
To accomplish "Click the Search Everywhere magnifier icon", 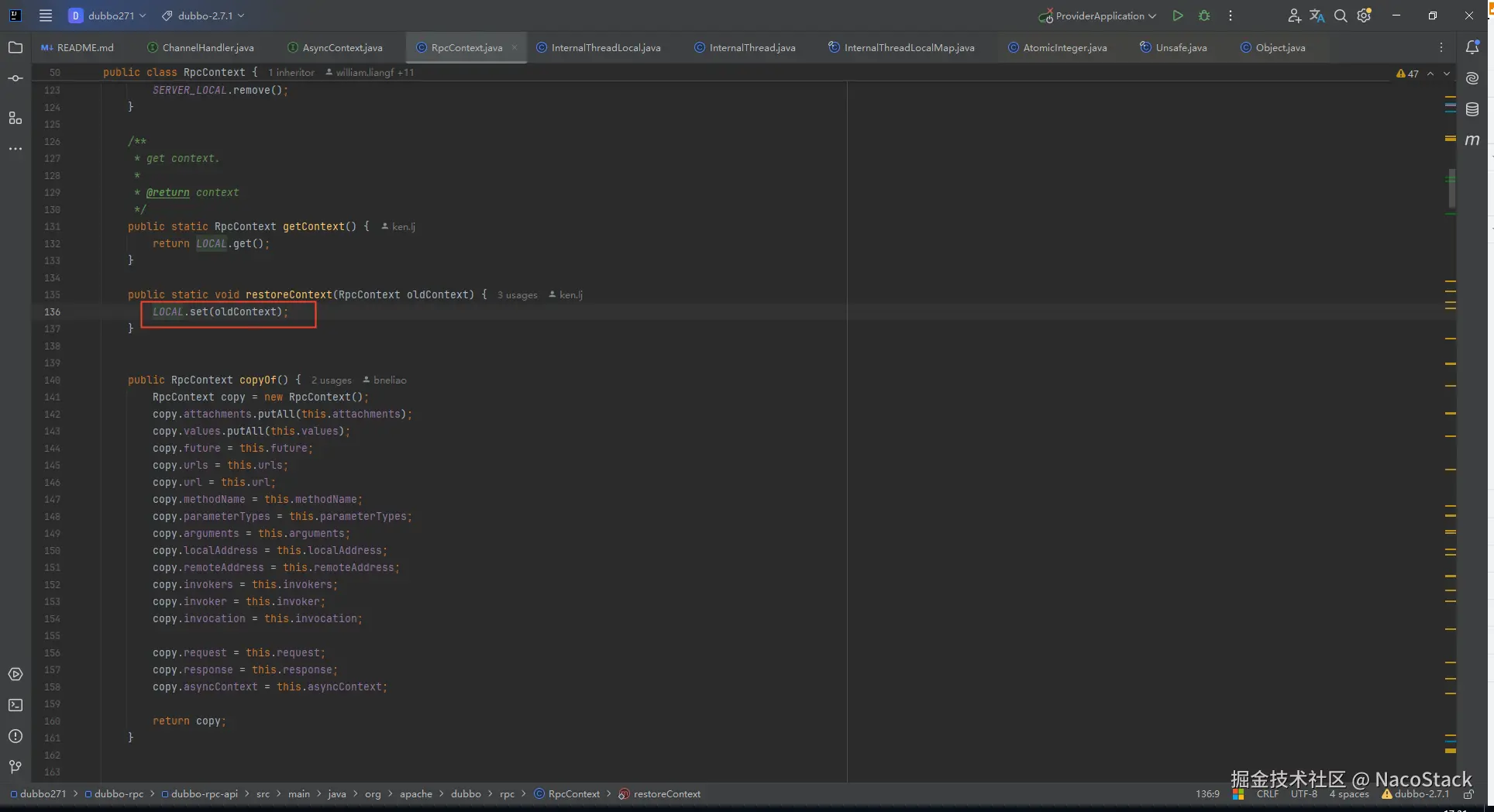I will pyautogui.click(x=1340, y=15).
